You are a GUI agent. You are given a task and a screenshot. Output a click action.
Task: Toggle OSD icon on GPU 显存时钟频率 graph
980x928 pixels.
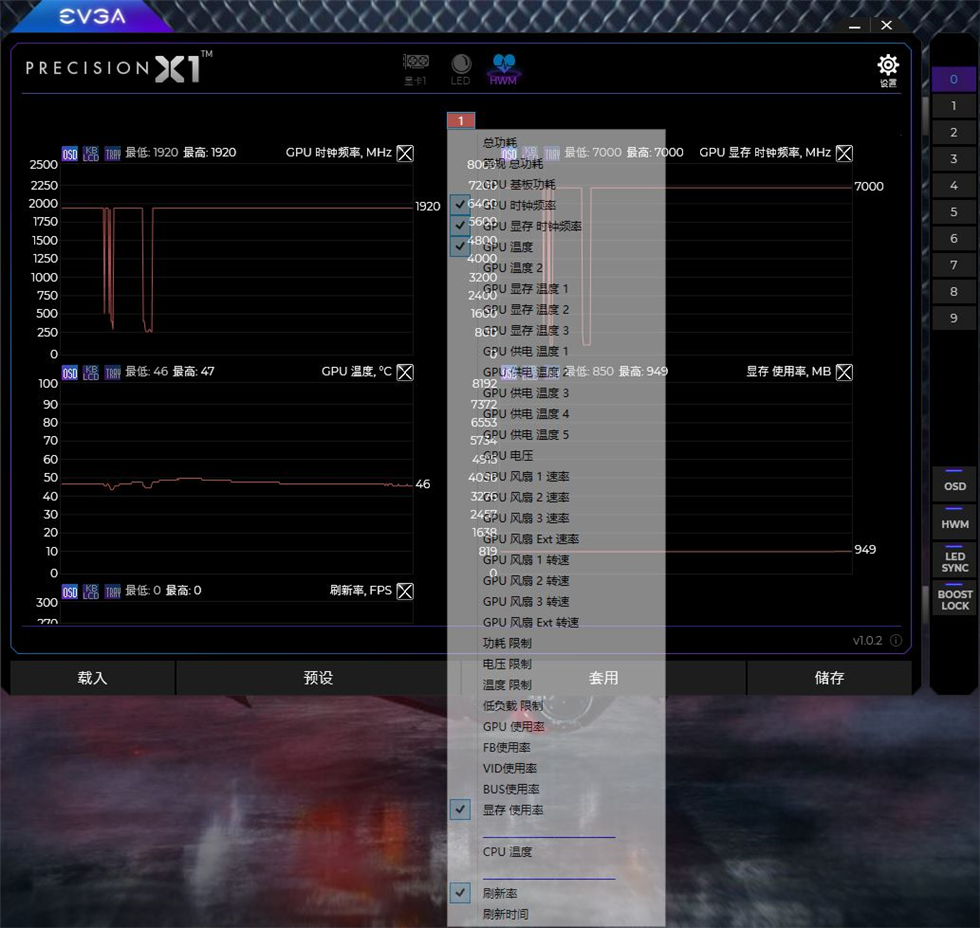coord(509,153)
